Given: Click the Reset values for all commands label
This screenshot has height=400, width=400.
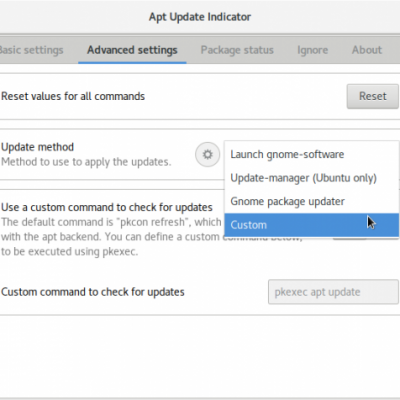Looking at the screenshot, I should coord(73,96).
